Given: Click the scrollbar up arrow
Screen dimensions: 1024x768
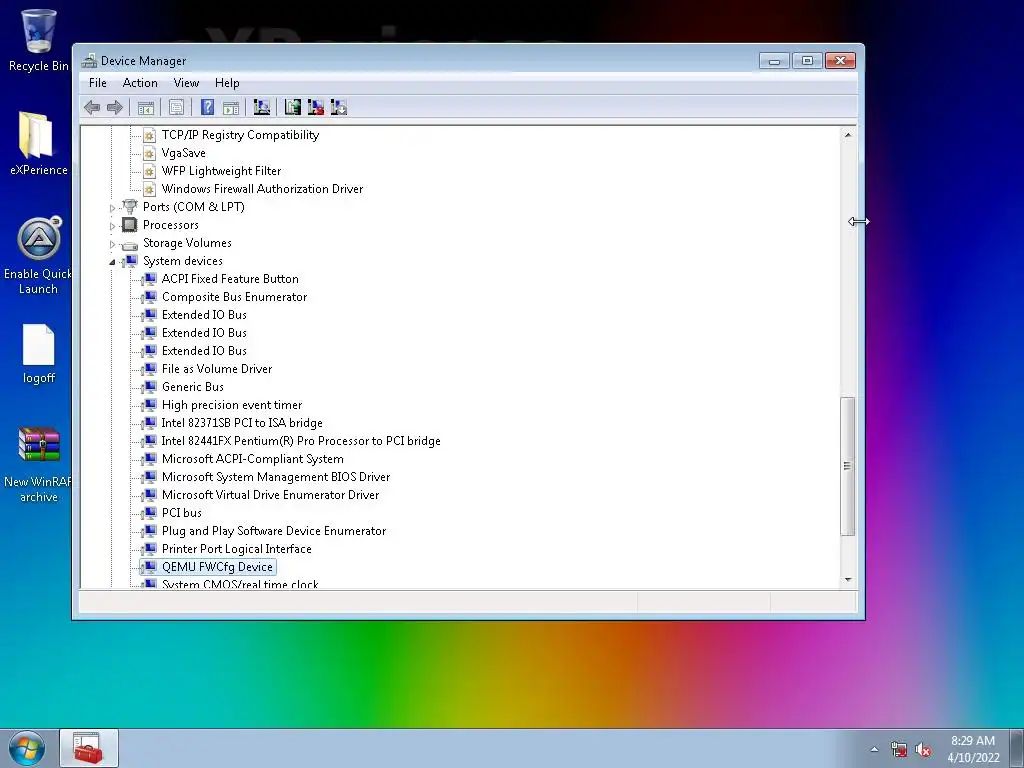Looking at the screenshot, I should click(x=848, y=135).
